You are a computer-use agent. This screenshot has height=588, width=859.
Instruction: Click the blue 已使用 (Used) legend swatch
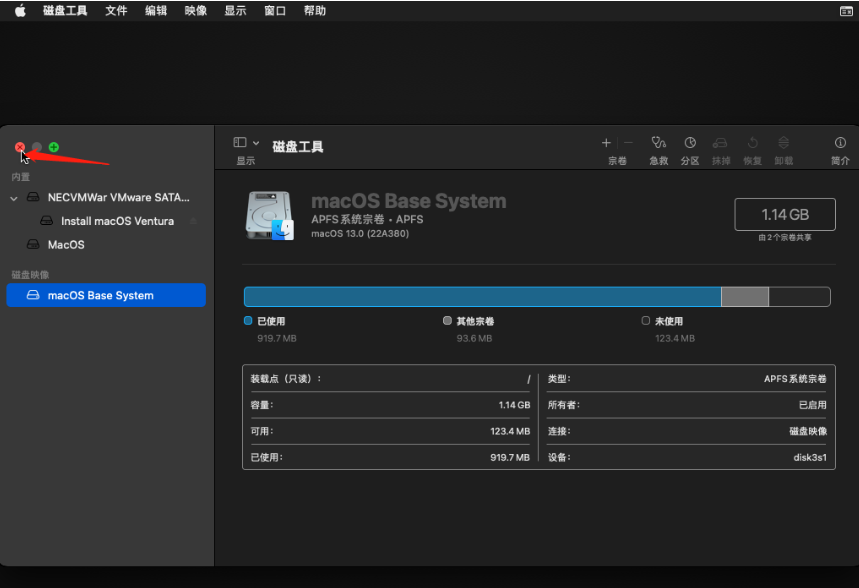248,321
